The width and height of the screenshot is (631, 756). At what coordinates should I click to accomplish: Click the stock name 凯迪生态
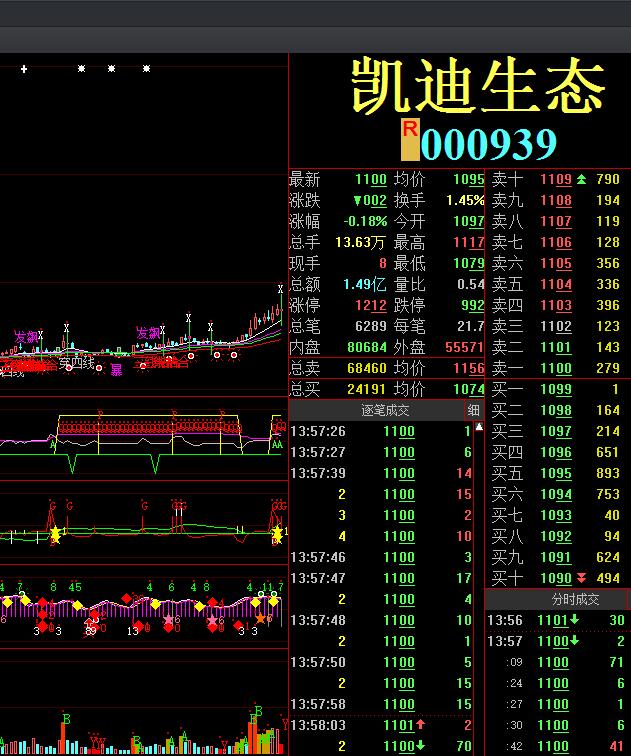click(x=478, y=86)
